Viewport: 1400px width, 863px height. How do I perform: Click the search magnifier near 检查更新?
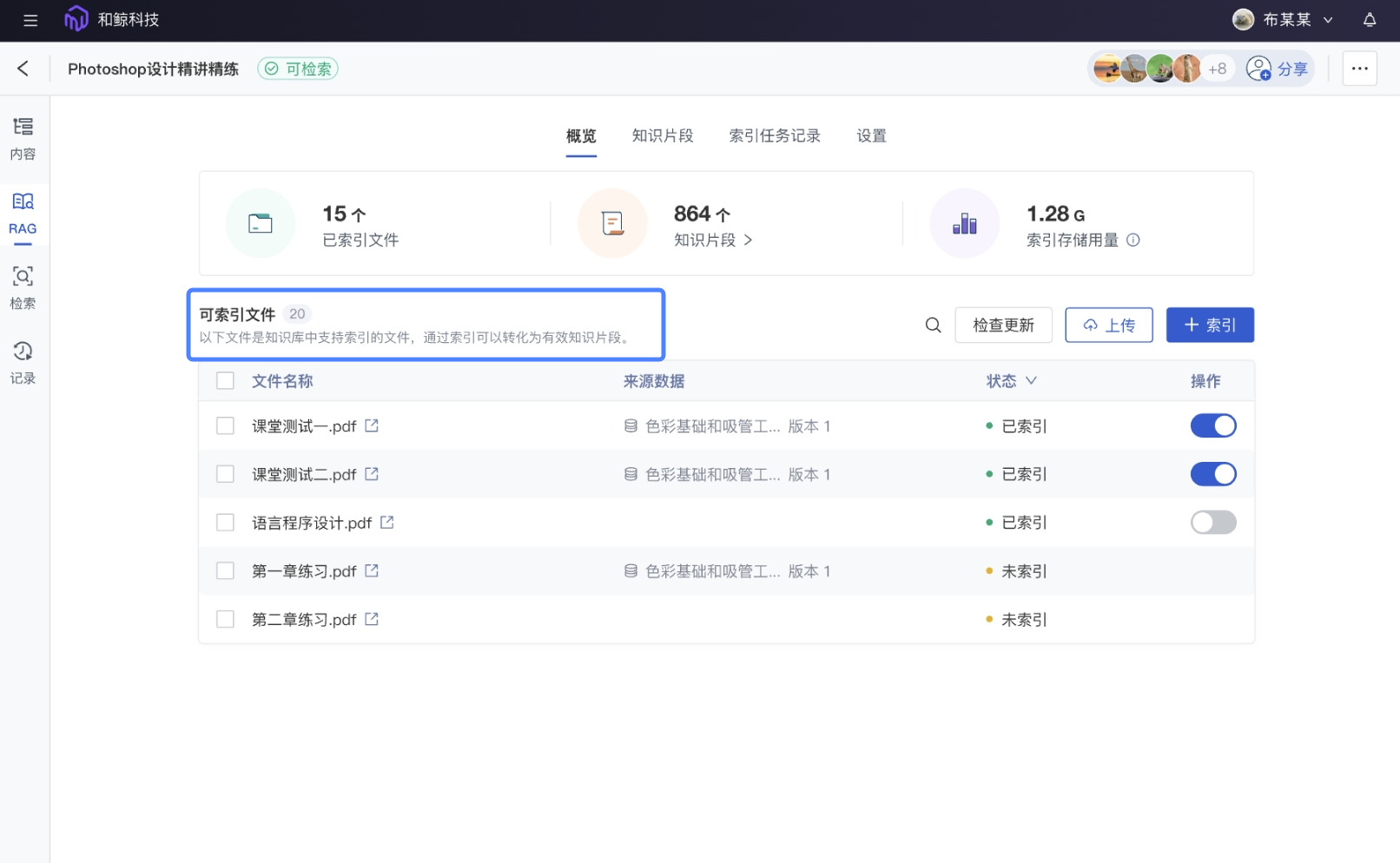pos(933,325)
